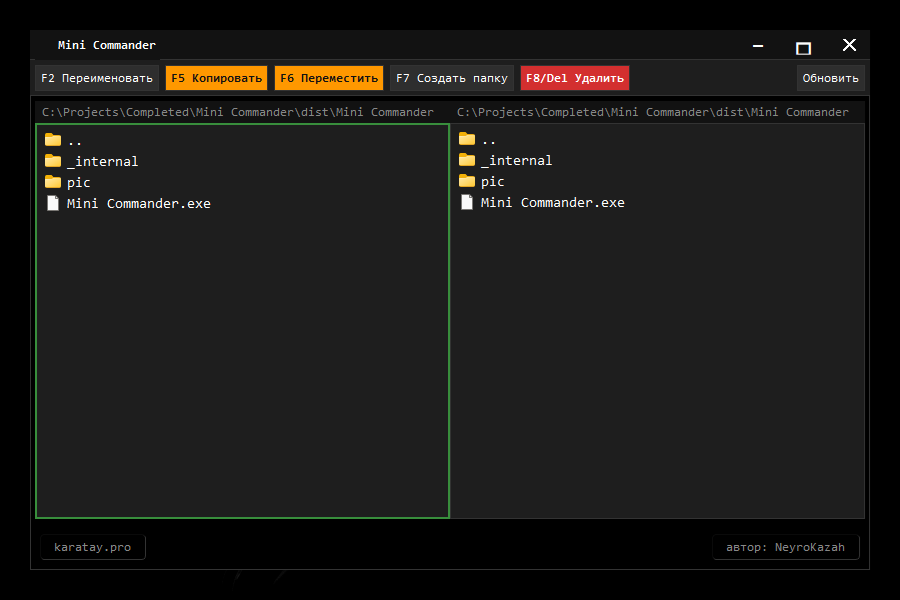Viewport: 900px width, 600px height.
Task: Click the parent folder icon in left panel
Action: [53, 140]
